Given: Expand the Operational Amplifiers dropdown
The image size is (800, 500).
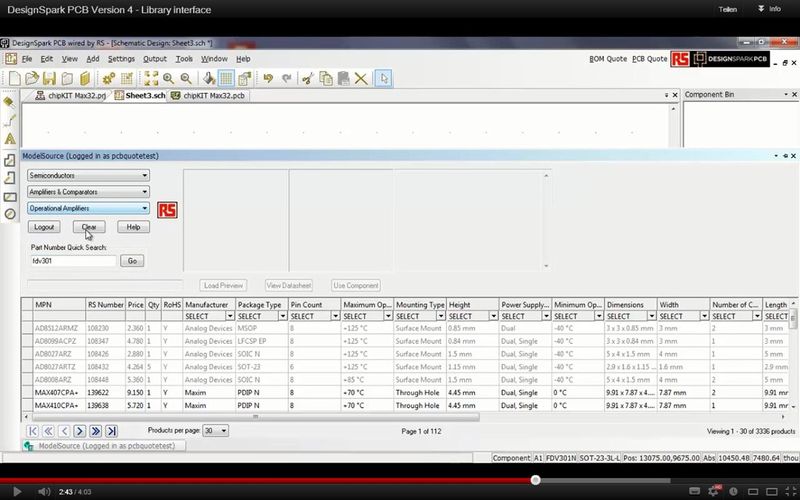Looking at the screenshot, I should 88,208.
